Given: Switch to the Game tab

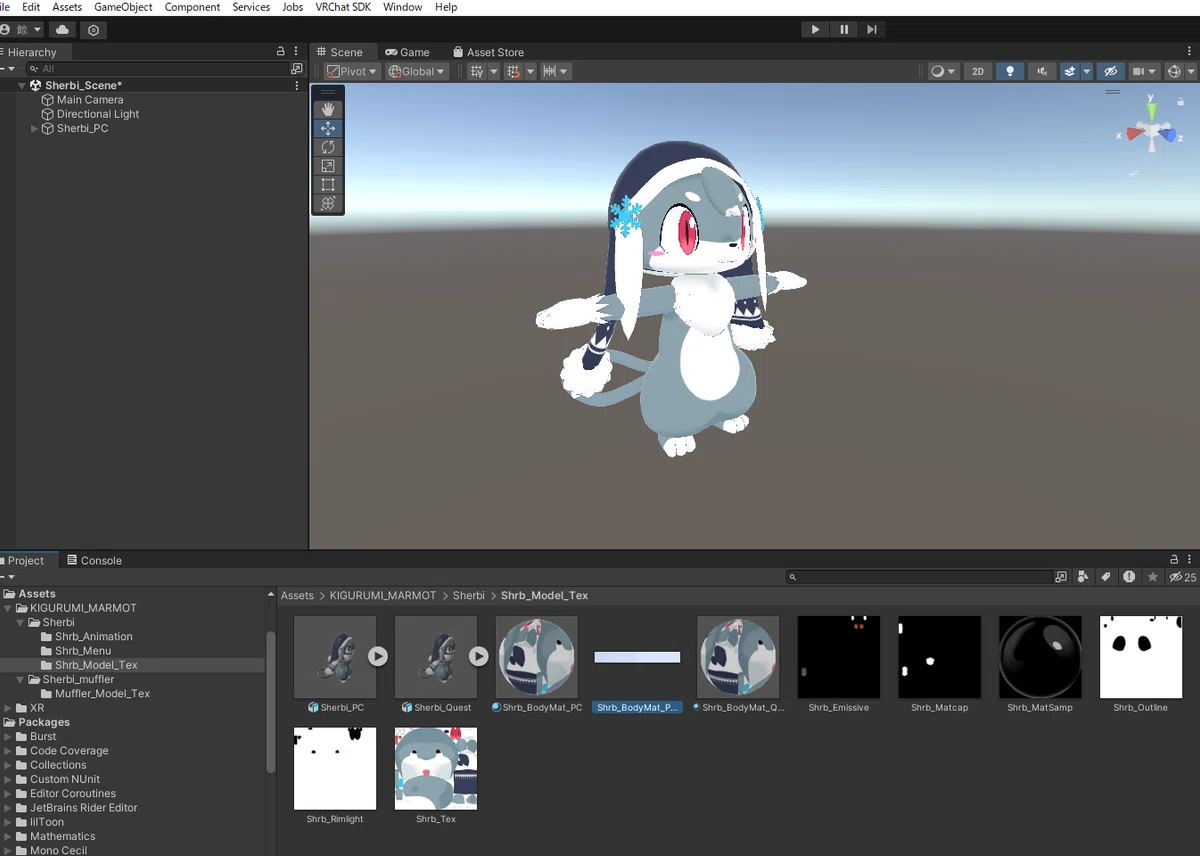Looking at the screenshot, I should pos(408,52).
